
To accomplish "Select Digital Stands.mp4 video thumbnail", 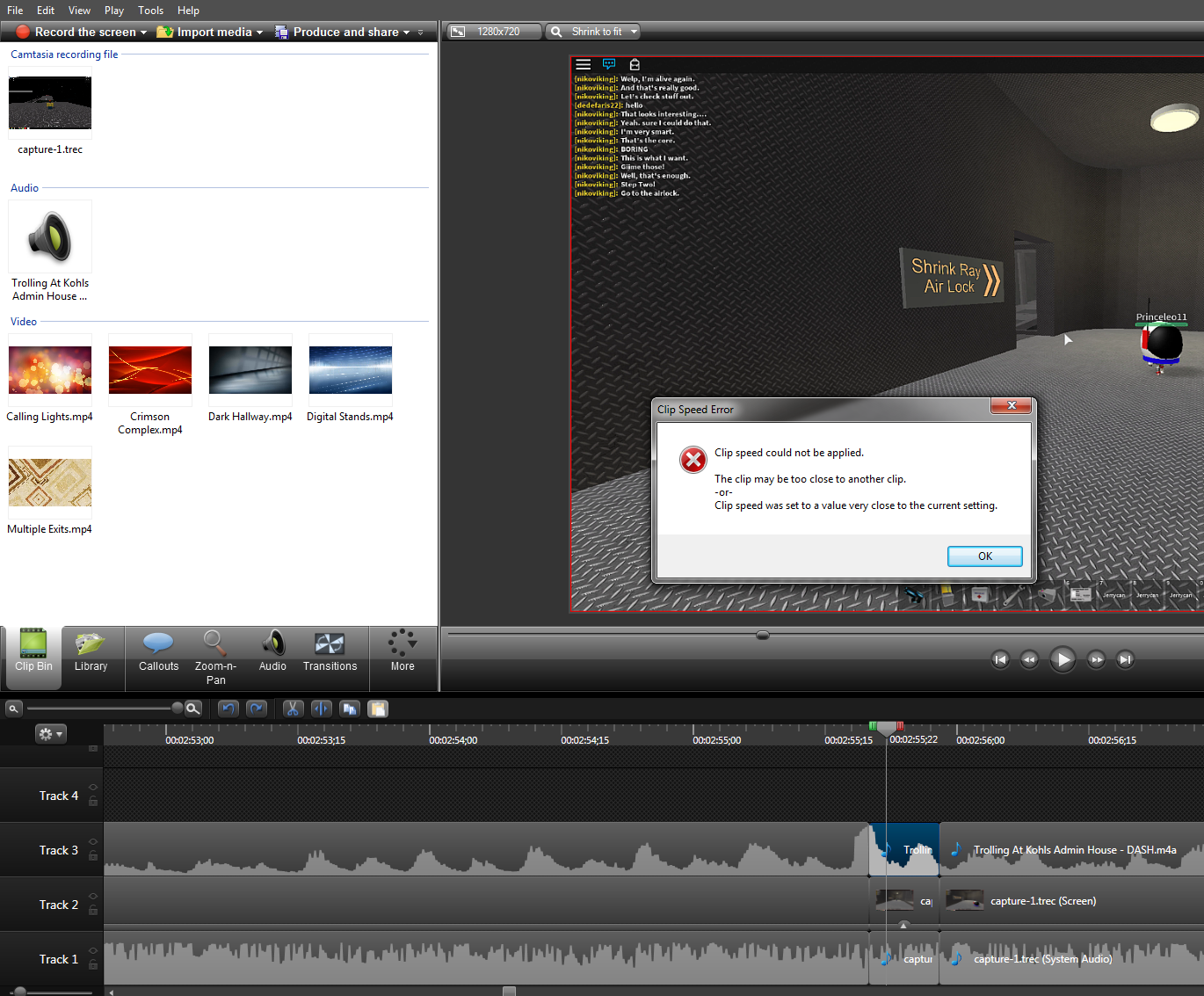I will coord(351,370).
